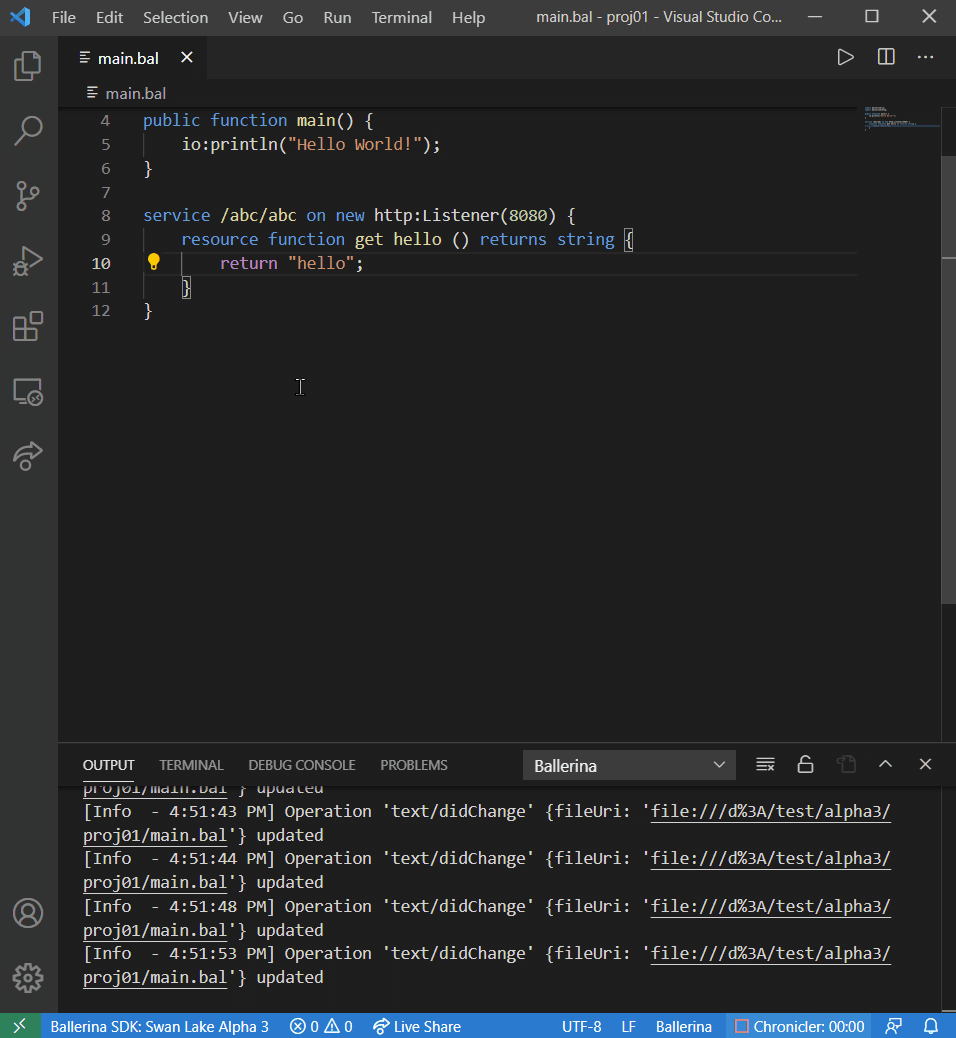Toggle output scroll lock
The height and width of the screenshot is (1038, 956).
click(805, 765)
